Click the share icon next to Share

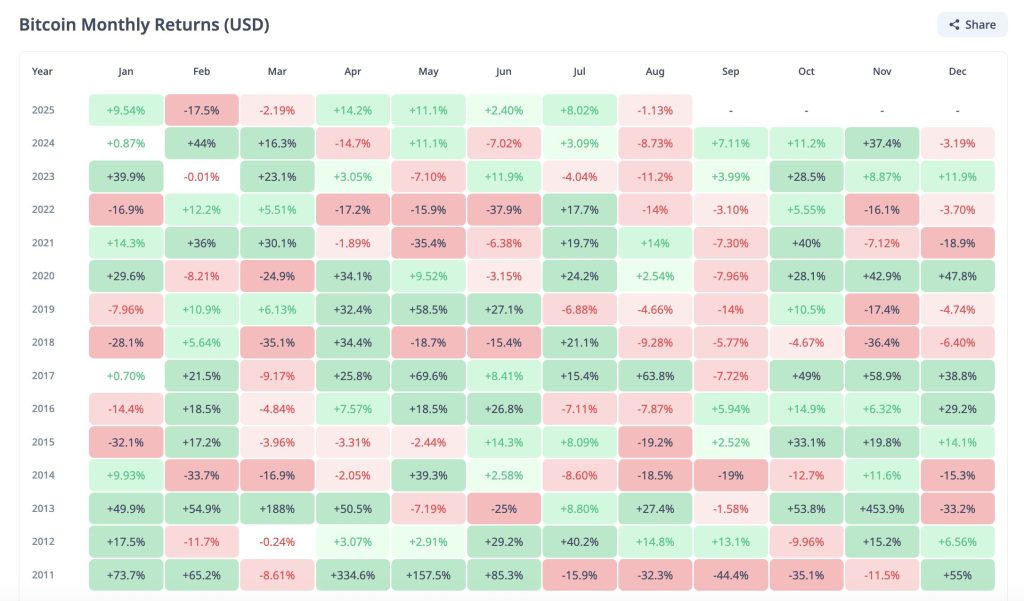click(954, 25)
